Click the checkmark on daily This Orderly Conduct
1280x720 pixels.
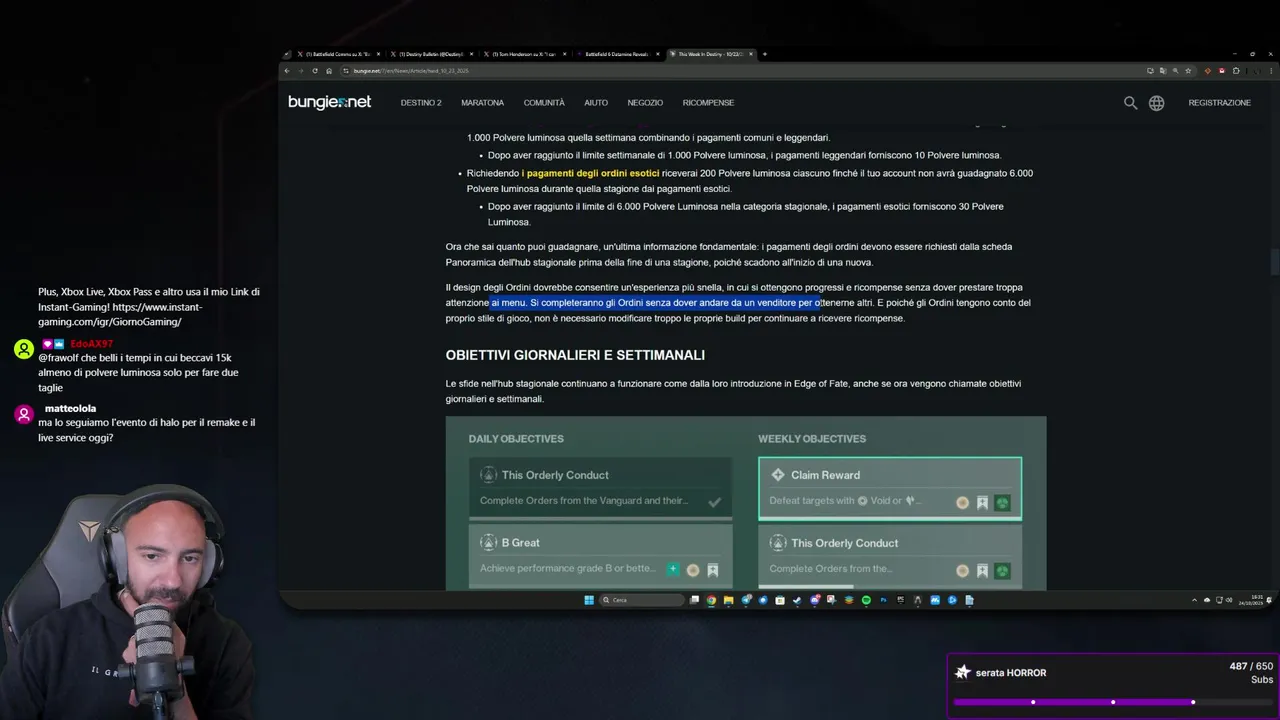click(714, 502)
